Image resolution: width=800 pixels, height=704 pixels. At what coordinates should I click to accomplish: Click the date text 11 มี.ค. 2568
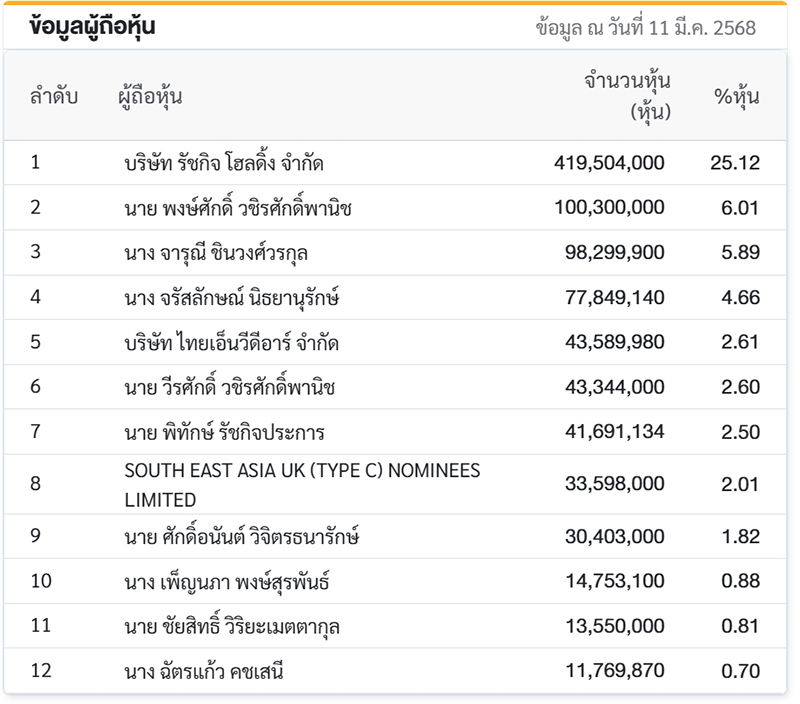[691, 28]
